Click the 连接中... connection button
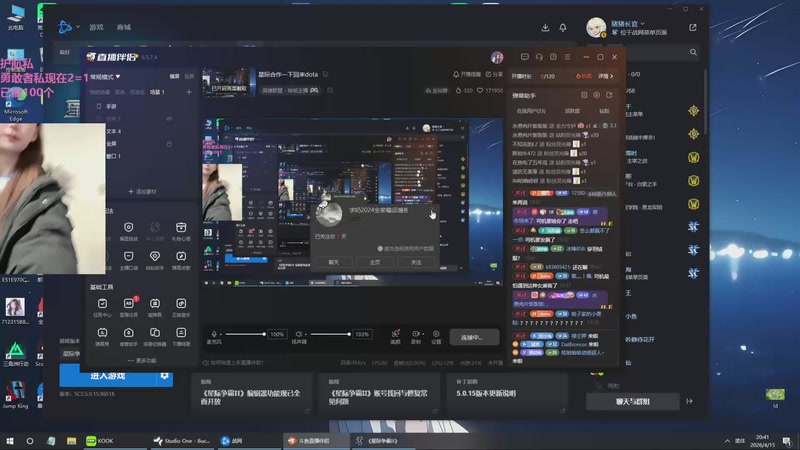800x450 pixels. 474,337
